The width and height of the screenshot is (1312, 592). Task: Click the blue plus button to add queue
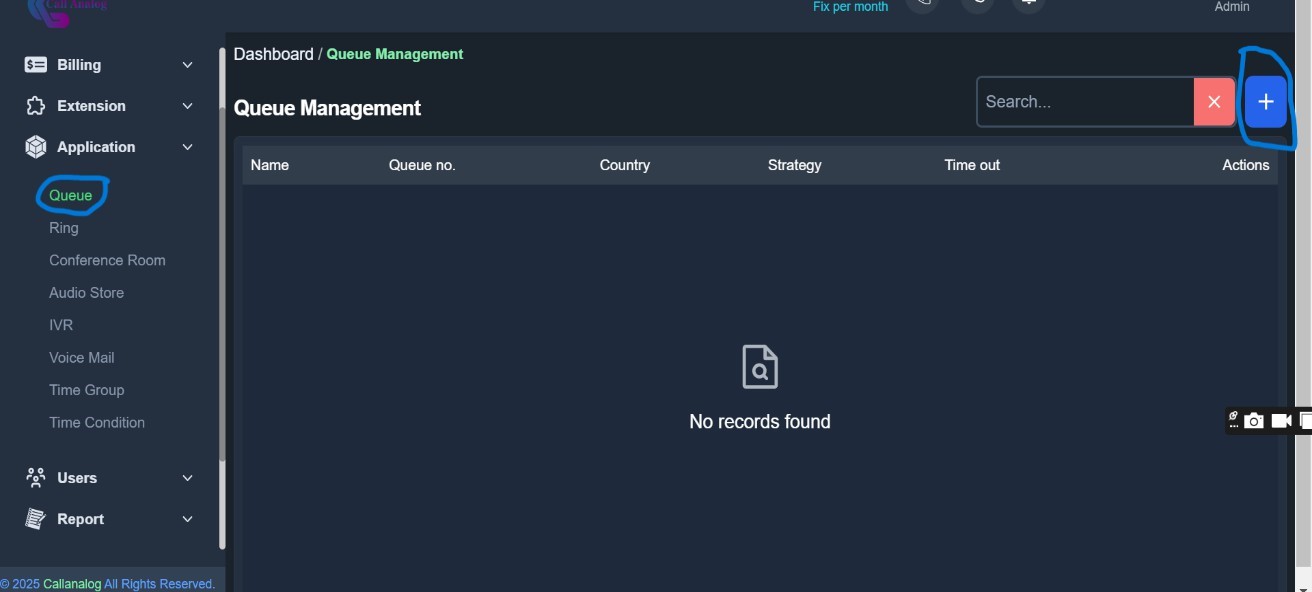pos(1265,102)
